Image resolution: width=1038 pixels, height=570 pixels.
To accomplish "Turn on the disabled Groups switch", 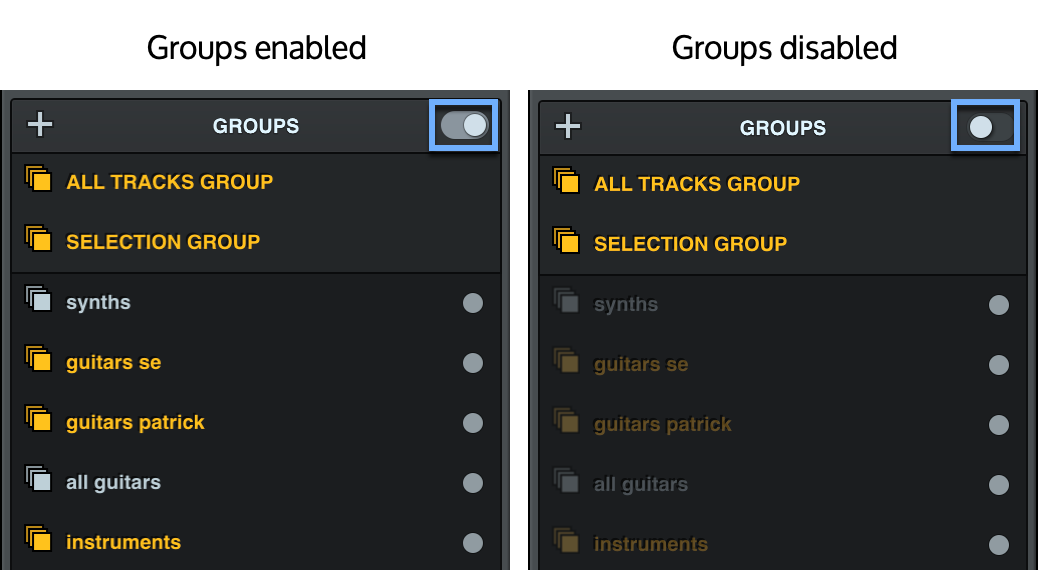I will point(986,127).
